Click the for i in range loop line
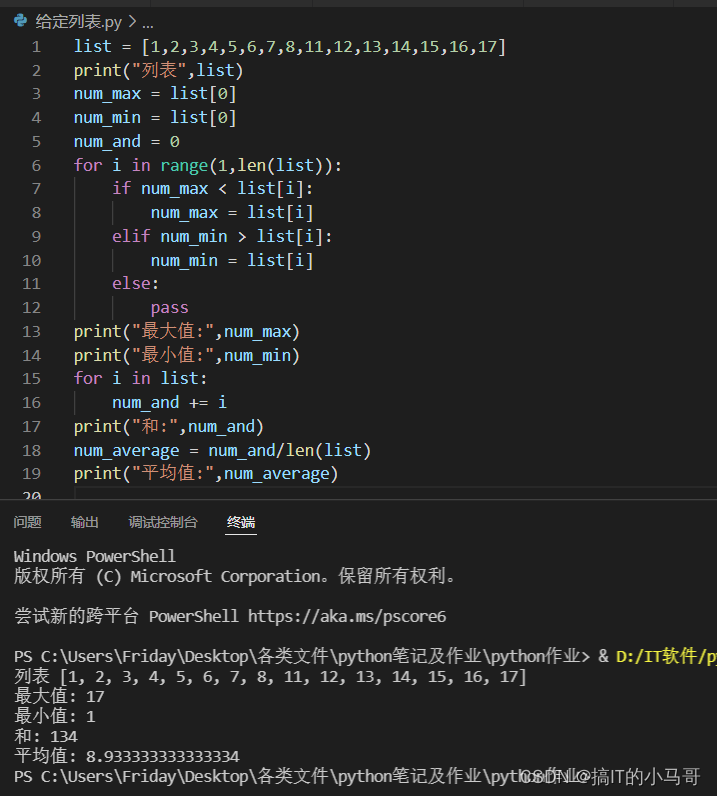Viewport: 717px width, 796px height. [x=208, y=165]
